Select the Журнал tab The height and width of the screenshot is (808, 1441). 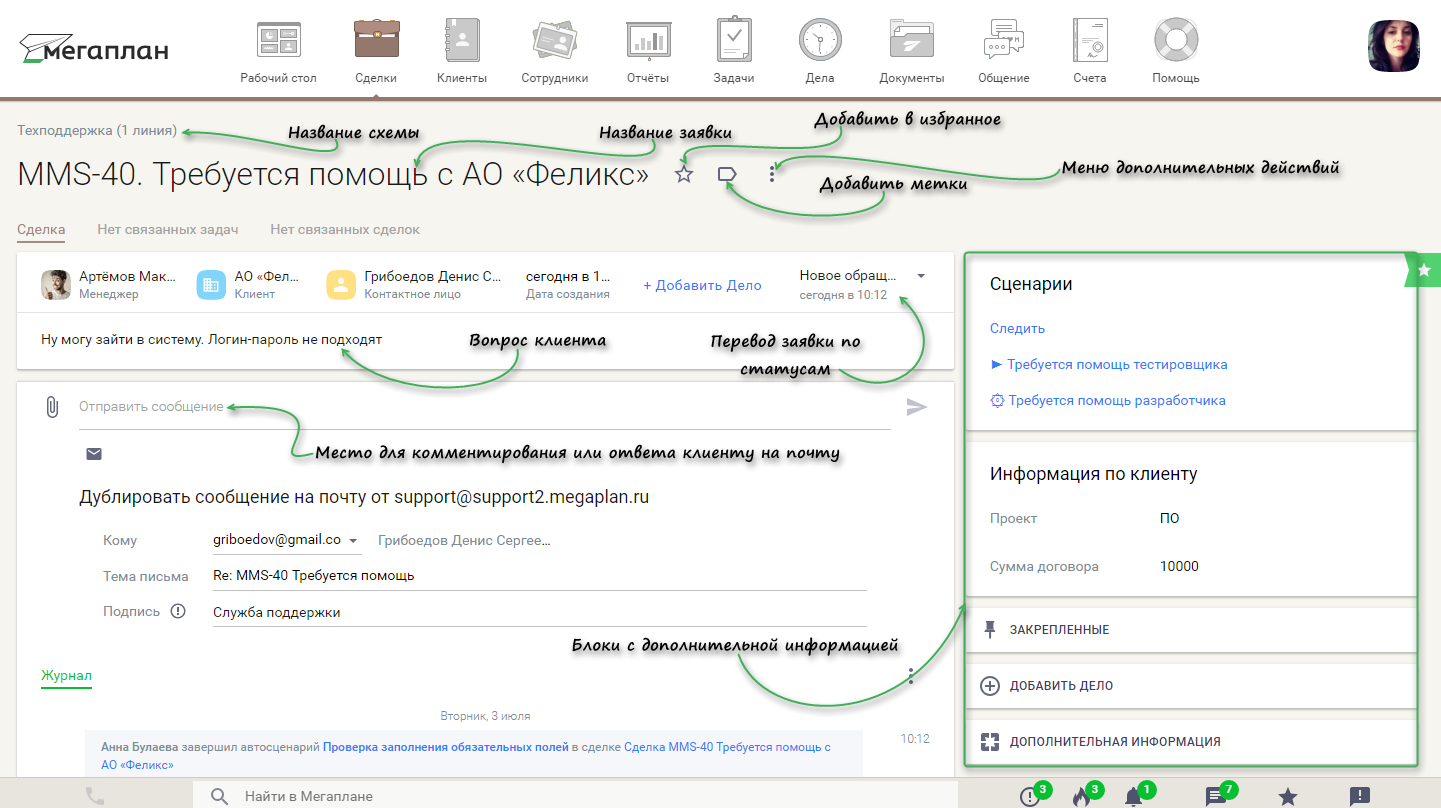(x=66, y=676)
